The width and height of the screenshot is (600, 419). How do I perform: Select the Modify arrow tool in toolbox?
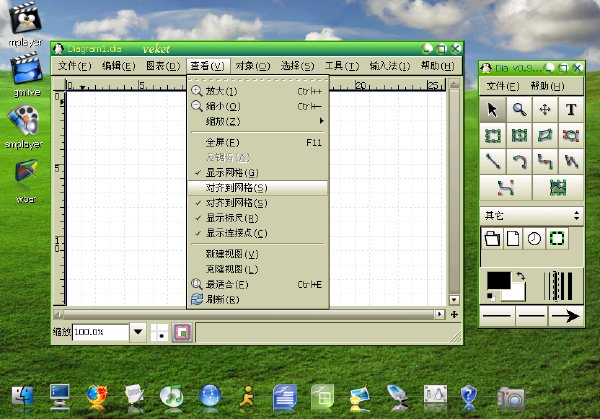[492, 110]
